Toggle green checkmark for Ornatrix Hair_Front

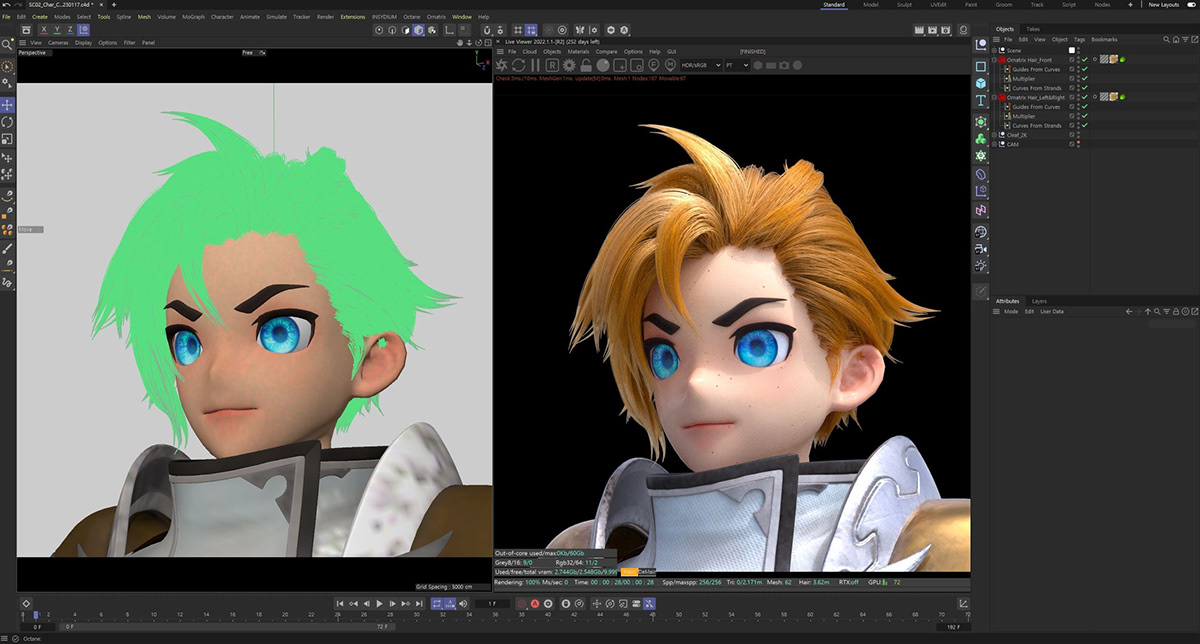point(1085,60)
